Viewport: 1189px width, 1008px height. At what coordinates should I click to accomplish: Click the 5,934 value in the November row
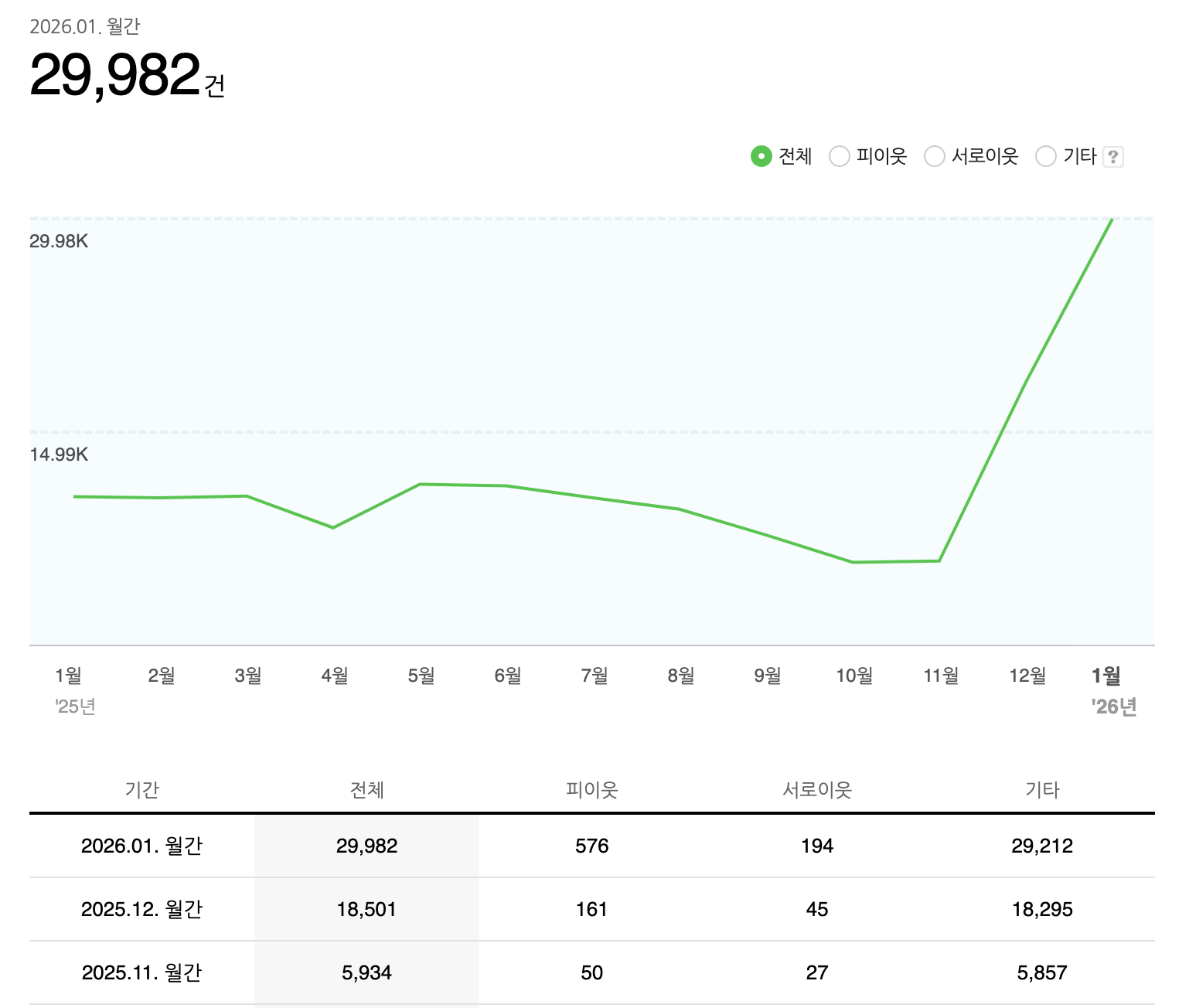click(x=368, y=972)
